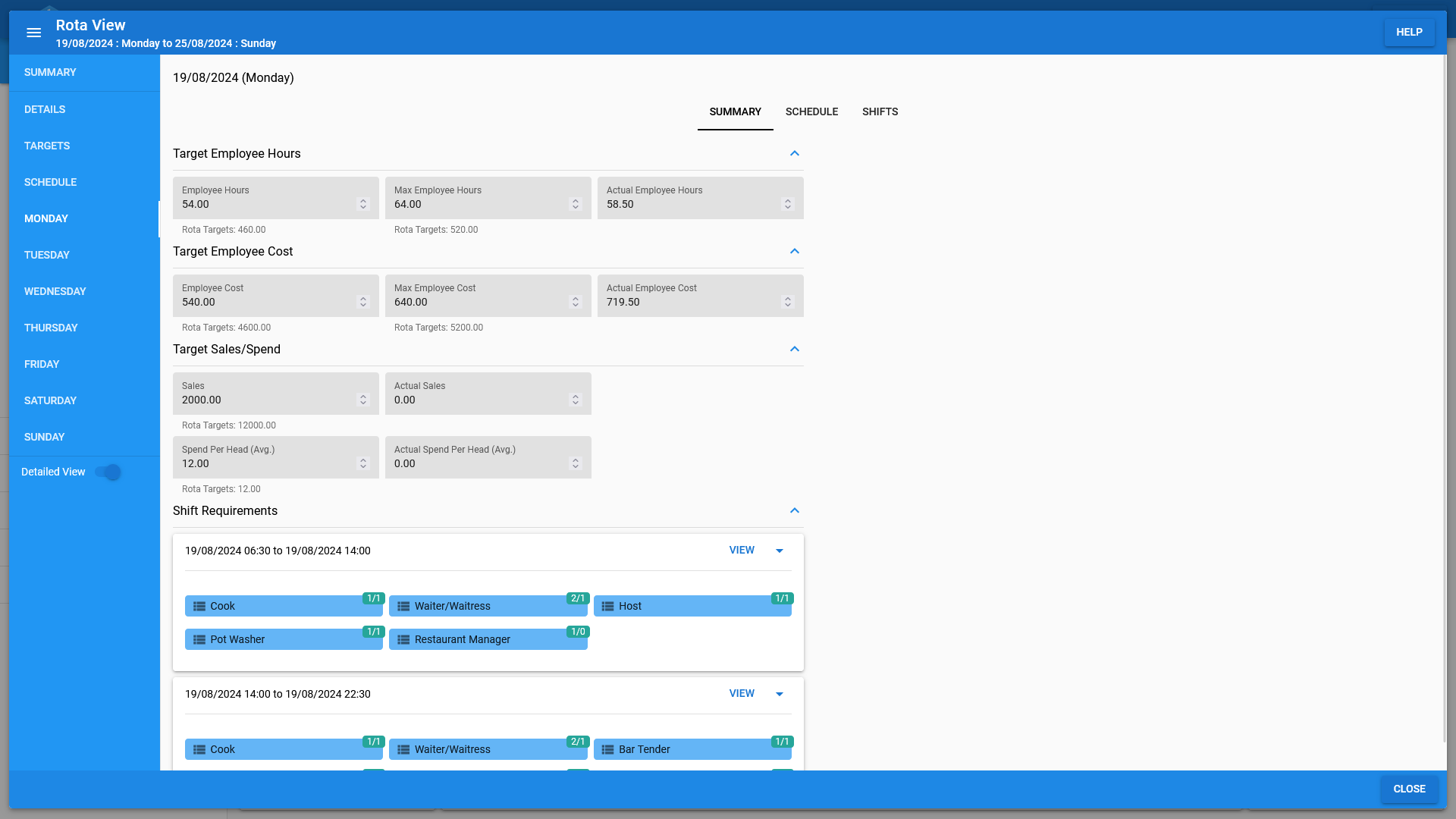
Task: Click the Spend Per Head (Avg.) field
Action: 276,457
